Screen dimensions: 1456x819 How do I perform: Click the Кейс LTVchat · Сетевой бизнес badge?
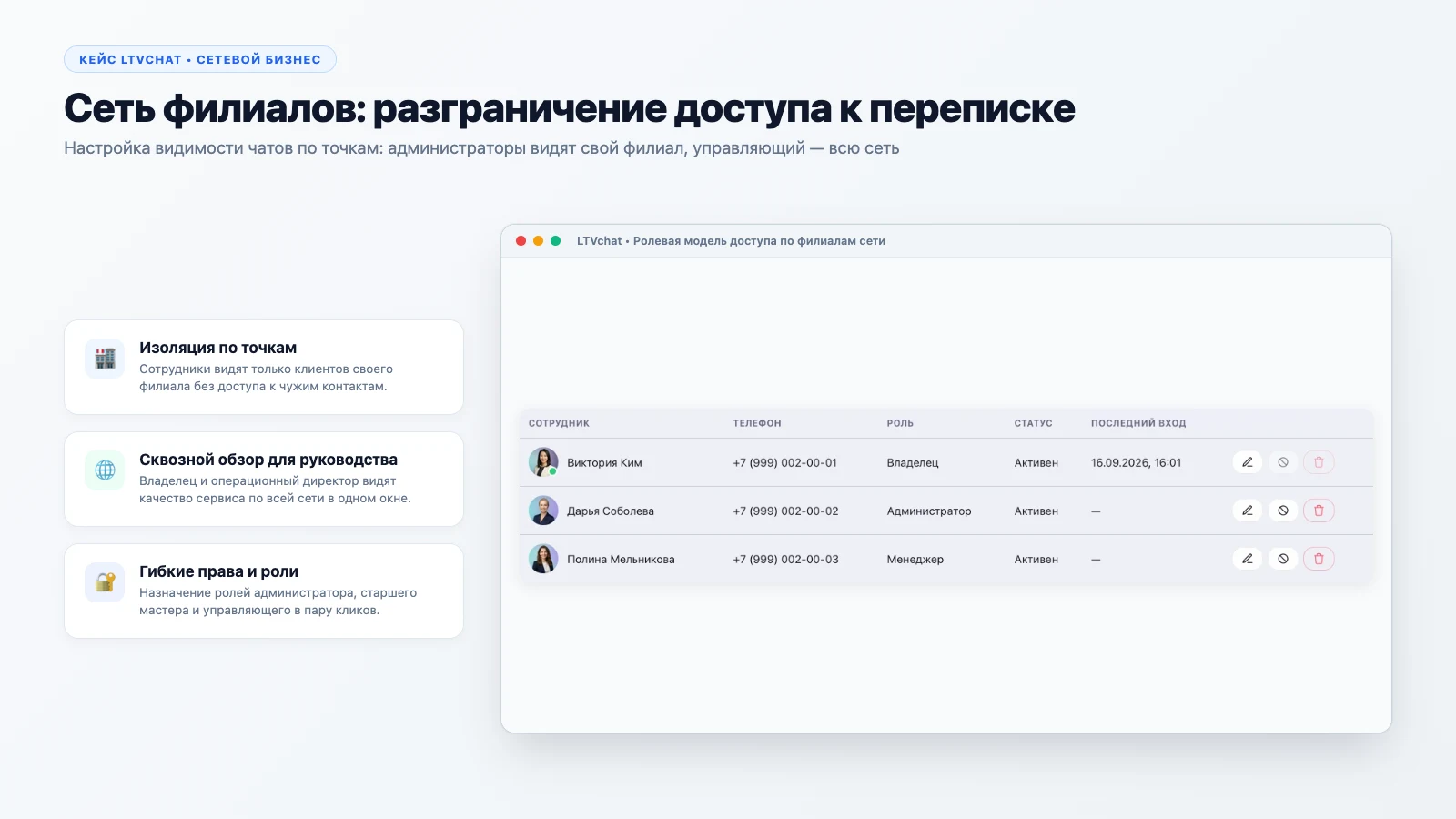(x=200, y=59)
